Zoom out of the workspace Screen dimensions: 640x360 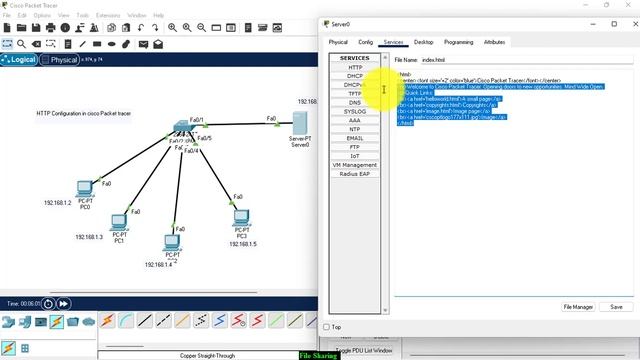[x=202, y=28]
